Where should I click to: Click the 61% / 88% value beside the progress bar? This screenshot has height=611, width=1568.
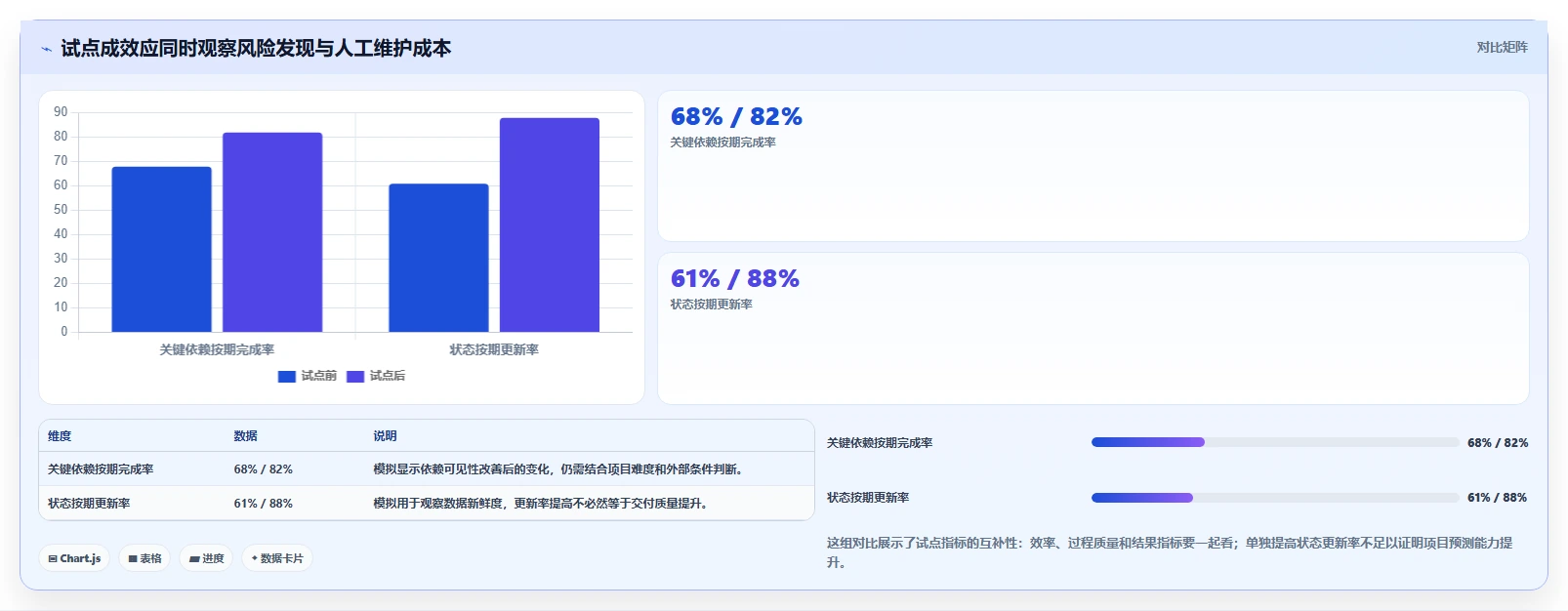[1498, 498]
